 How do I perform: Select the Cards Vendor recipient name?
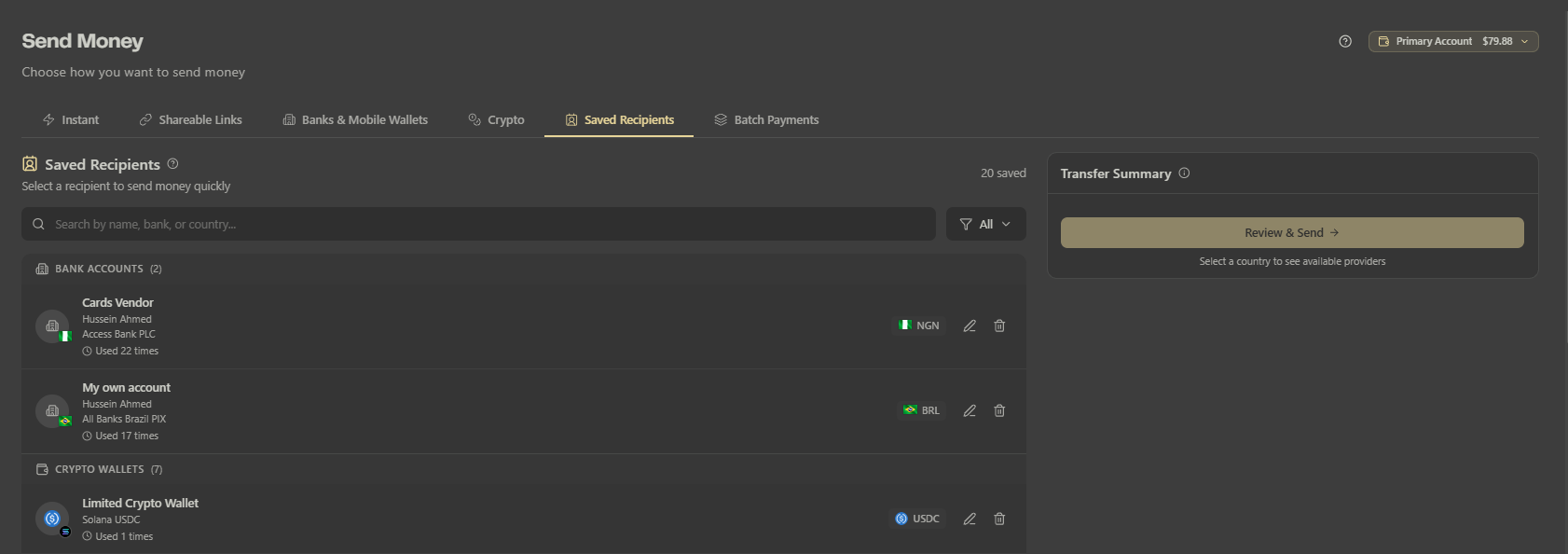[117, 303]
